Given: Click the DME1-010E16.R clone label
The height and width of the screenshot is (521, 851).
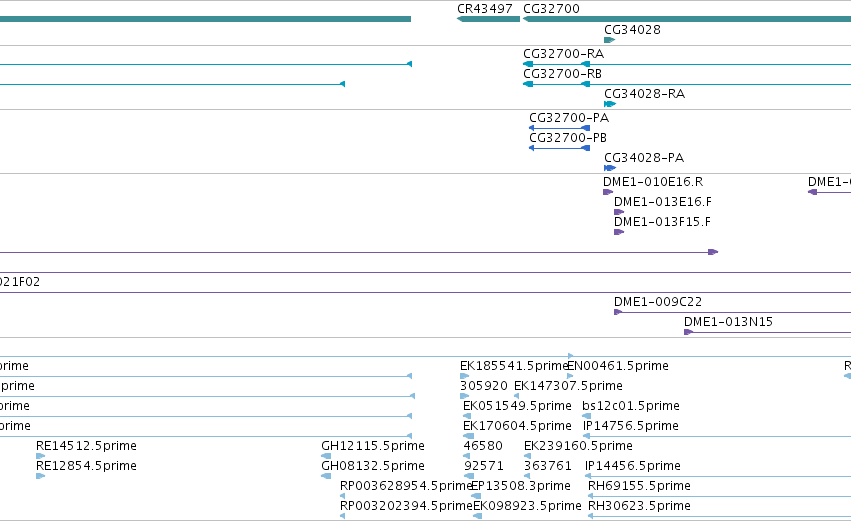Looking at the screenshot, I should click(x=653, y=182).
